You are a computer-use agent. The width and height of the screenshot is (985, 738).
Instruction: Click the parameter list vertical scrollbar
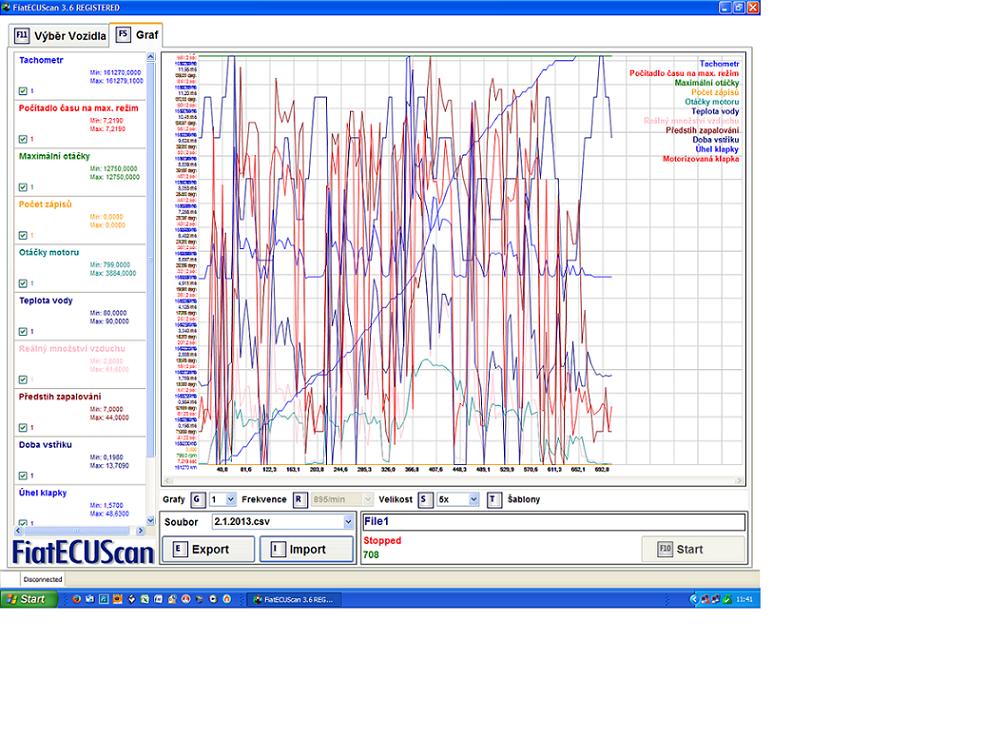(151, 280)
